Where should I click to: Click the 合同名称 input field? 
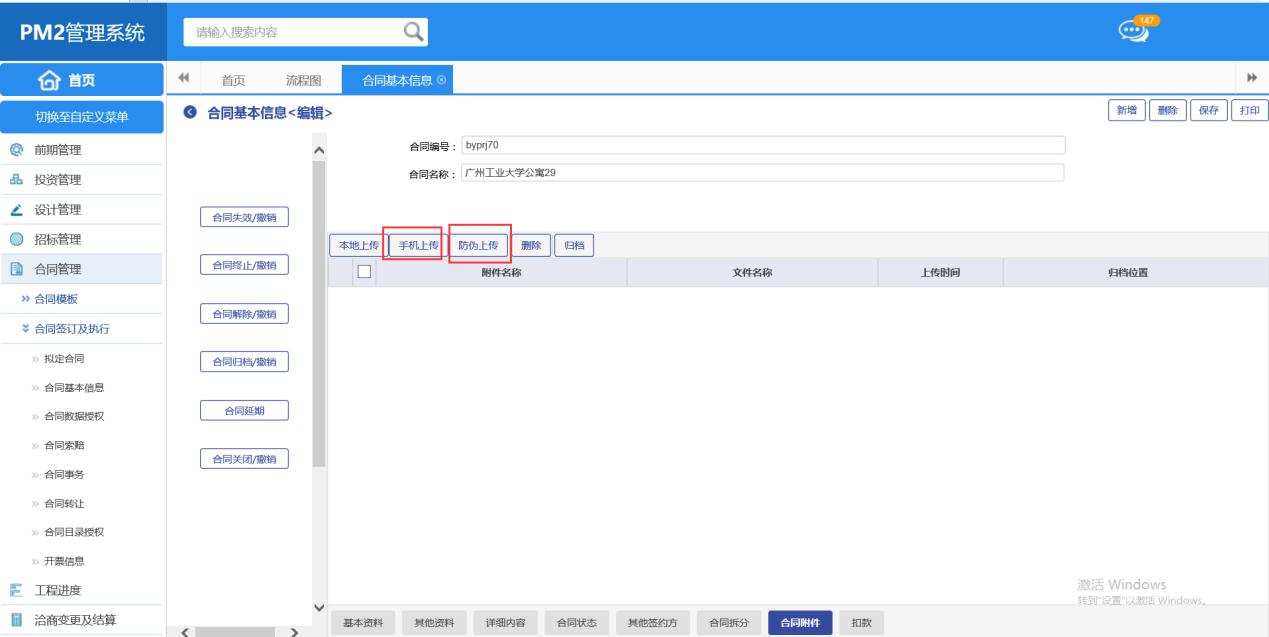762,173
